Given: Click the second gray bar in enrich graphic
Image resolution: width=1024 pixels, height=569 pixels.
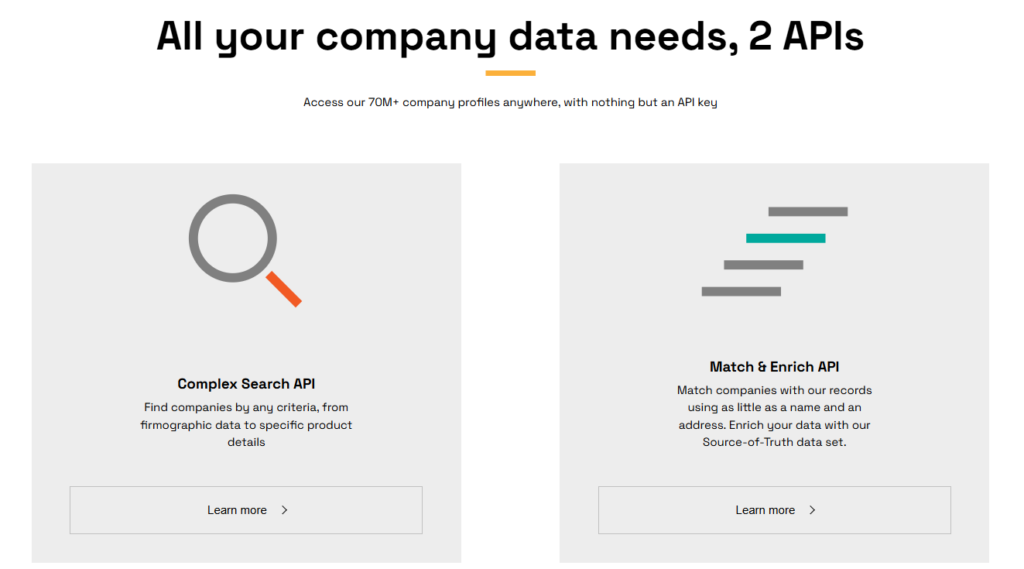Looking at the screenshot, I should tap(763, 265).
